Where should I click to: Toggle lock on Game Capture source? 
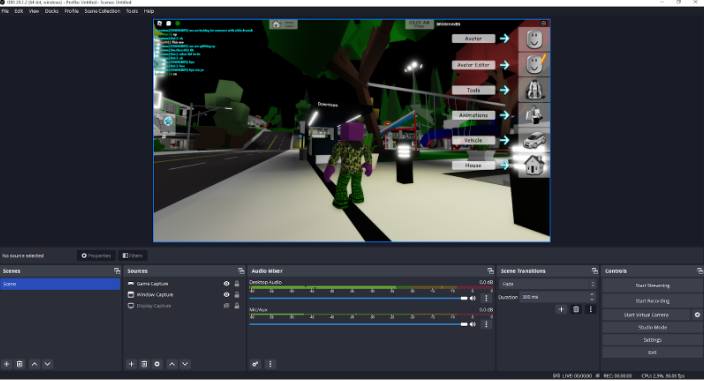pyautogui.click(x=237, y=284)
